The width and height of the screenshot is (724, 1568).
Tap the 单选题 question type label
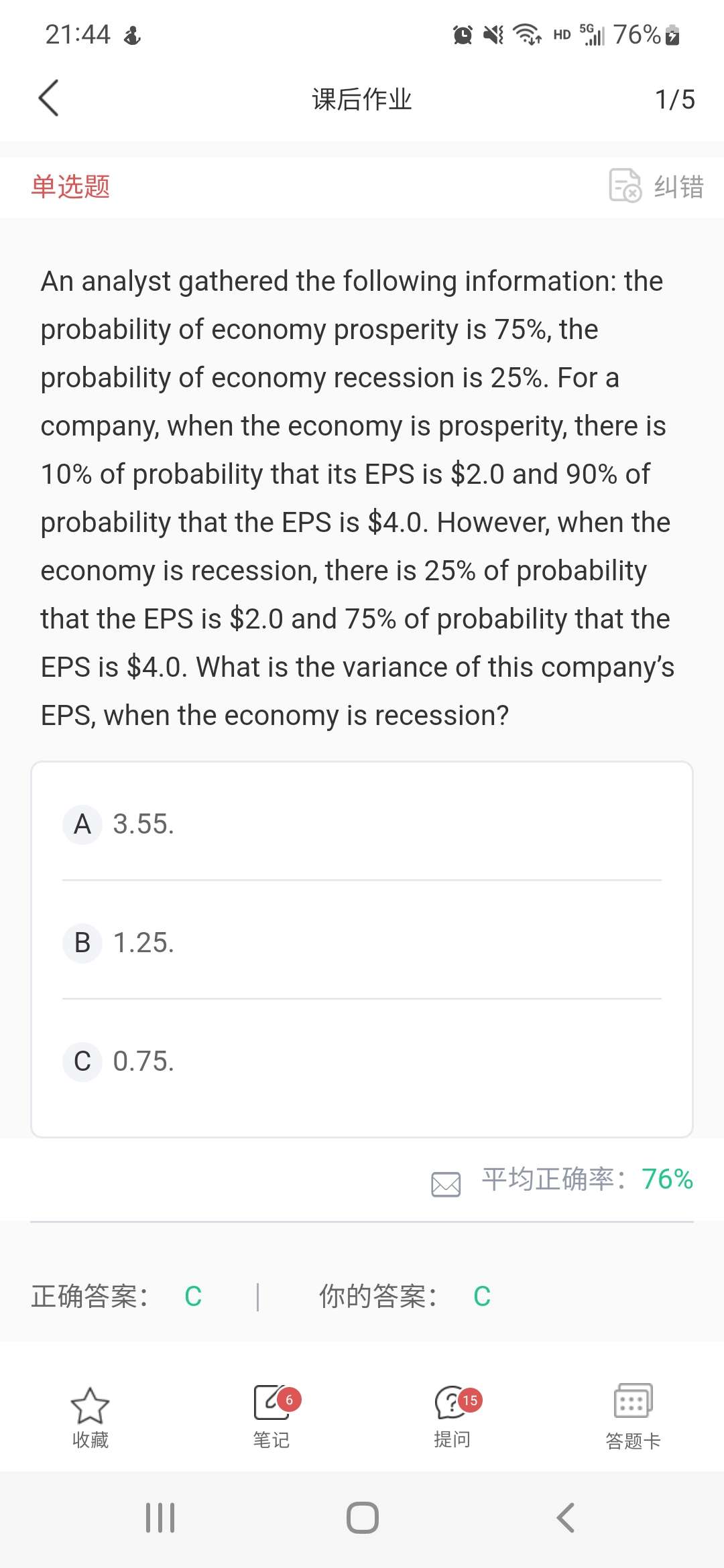pyautogui.click(x=70, y=186)
